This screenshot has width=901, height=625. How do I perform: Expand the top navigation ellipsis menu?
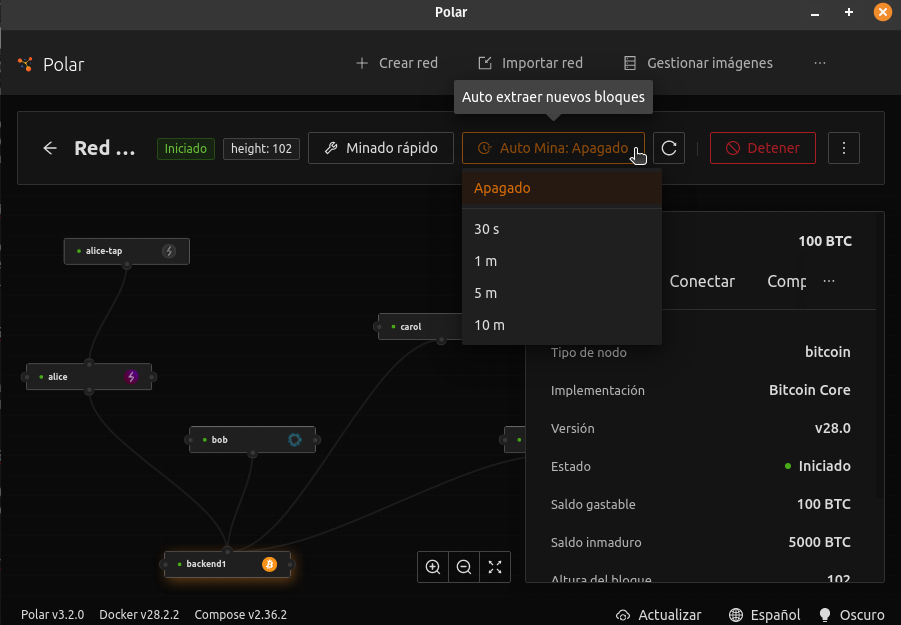click(x=820, y=63)
